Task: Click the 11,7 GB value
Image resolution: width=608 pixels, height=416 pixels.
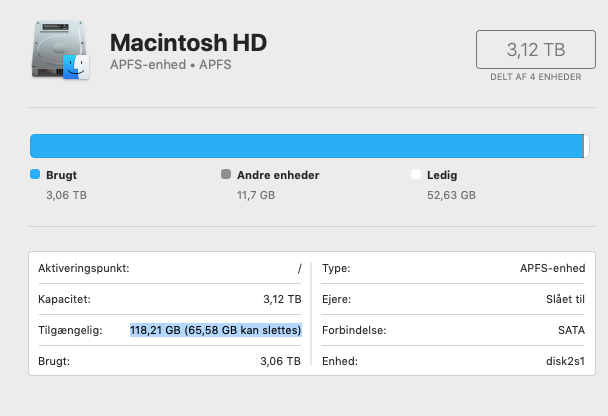Action: 256,195
